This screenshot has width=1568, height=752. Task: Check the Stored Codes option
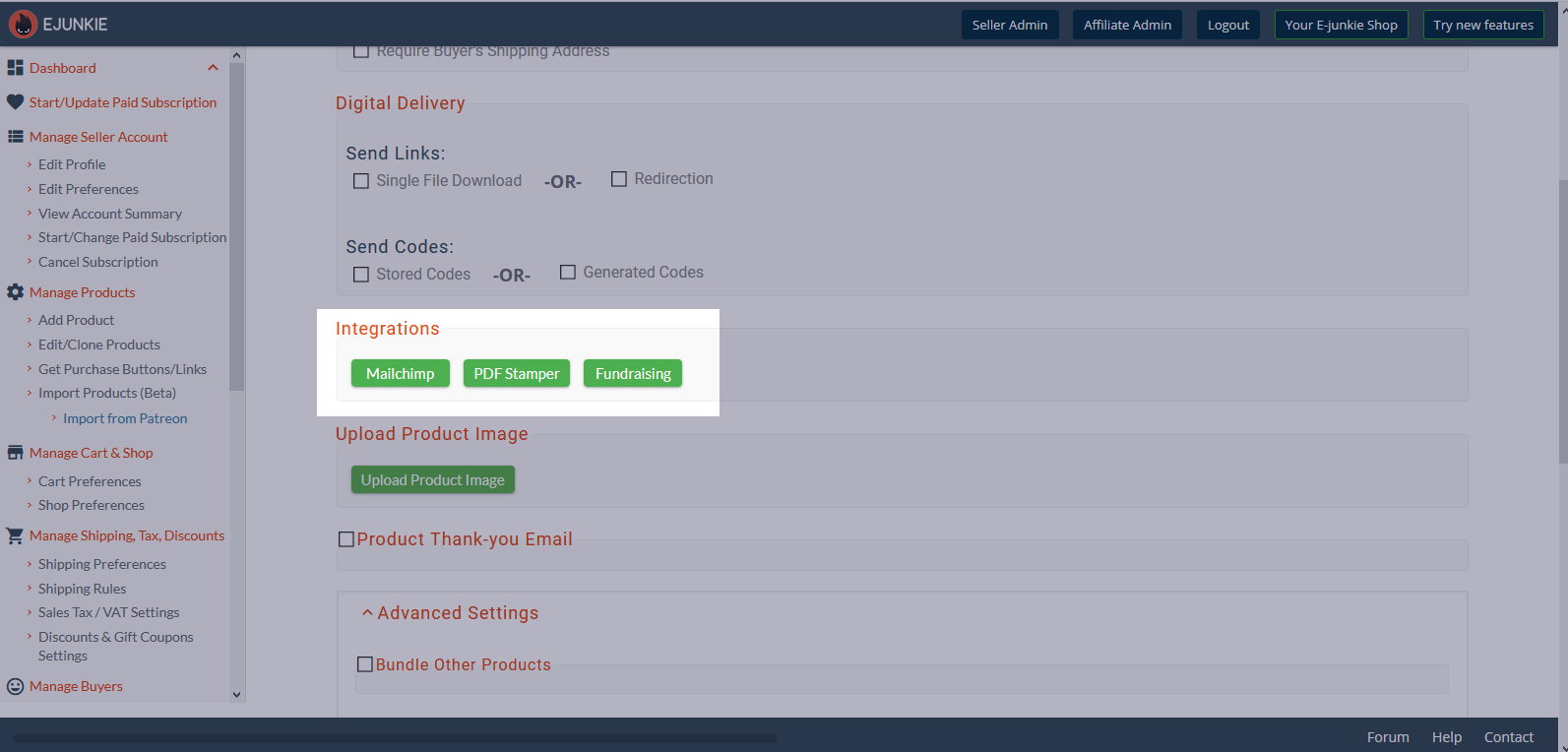pyautogui.click(x=361, y=275)
